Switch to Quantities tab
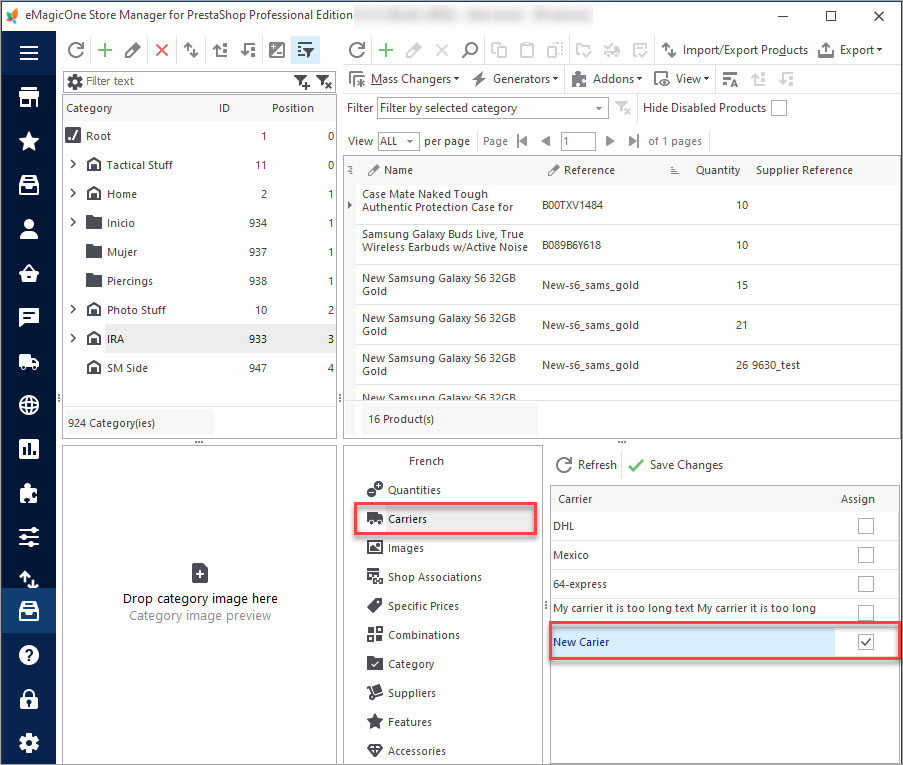The width and height of the screenshot is (903, 765). coord(414,490)
